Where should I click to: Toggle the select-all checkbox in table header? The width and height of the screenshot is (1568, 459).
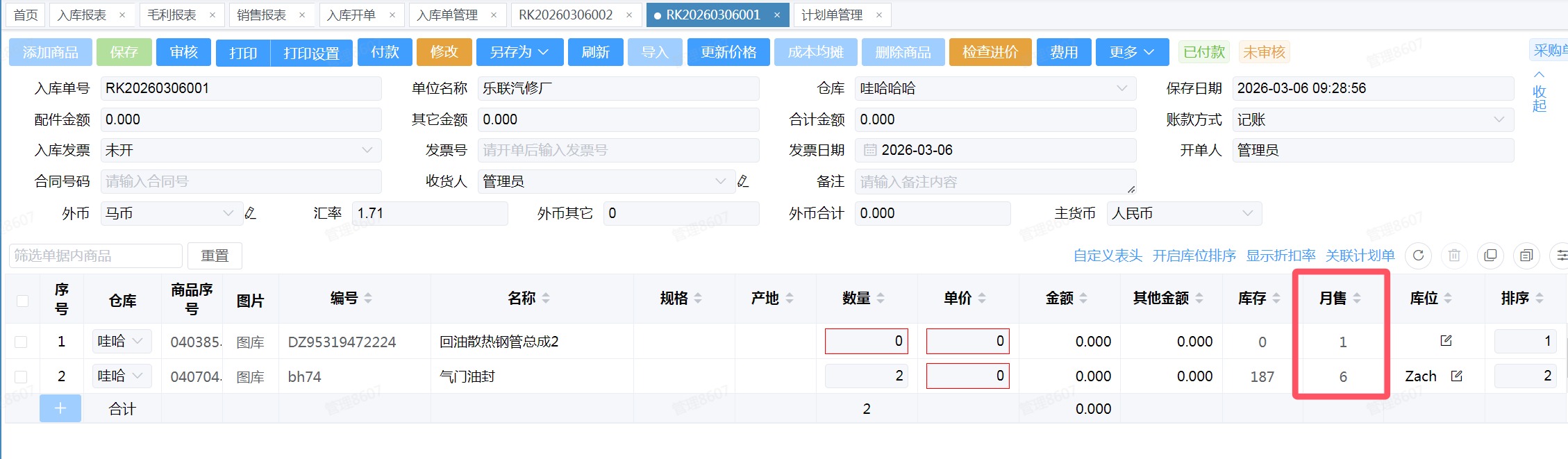click(x=22, y=300)
